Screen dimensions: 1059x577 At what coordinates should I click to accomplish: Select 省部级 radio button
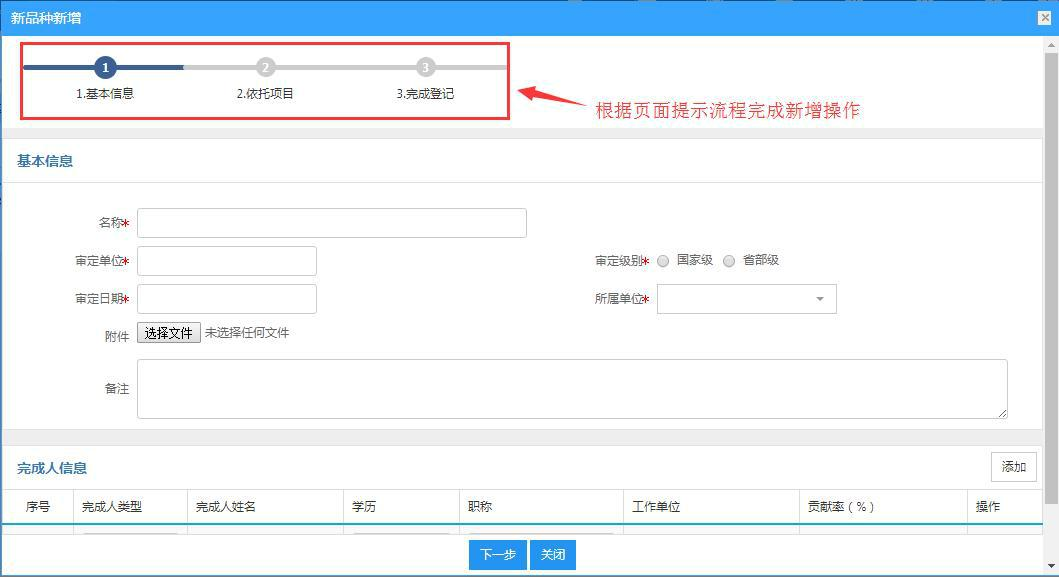(729, 261)
